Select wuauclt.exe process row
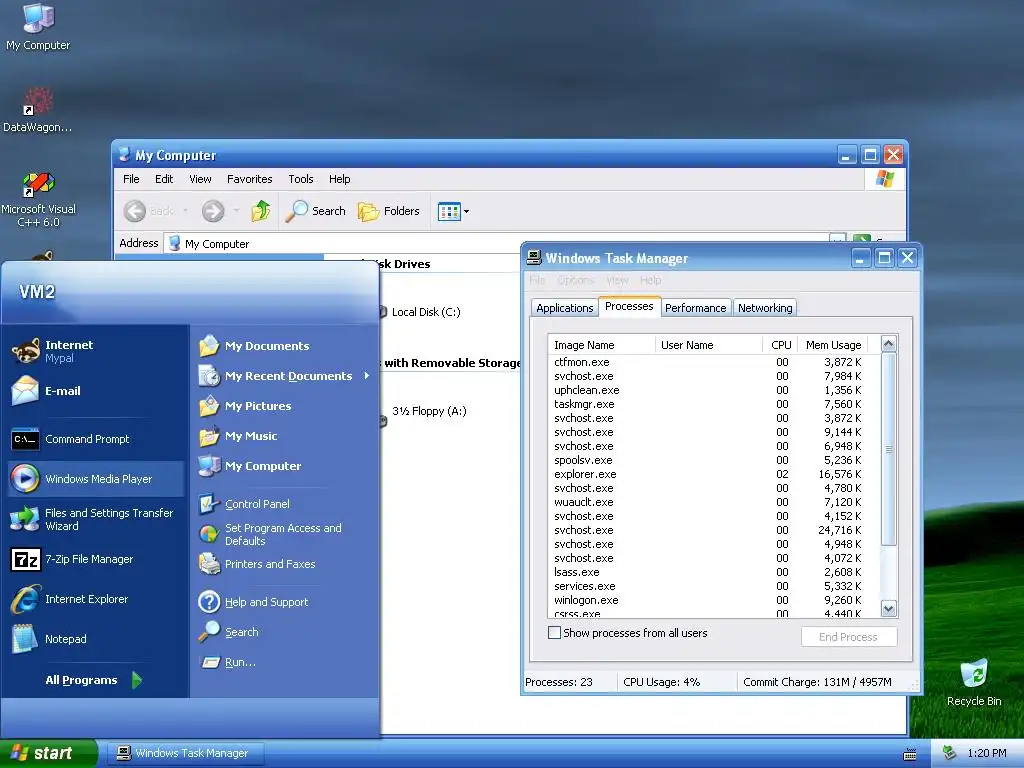 coord(708,502)
